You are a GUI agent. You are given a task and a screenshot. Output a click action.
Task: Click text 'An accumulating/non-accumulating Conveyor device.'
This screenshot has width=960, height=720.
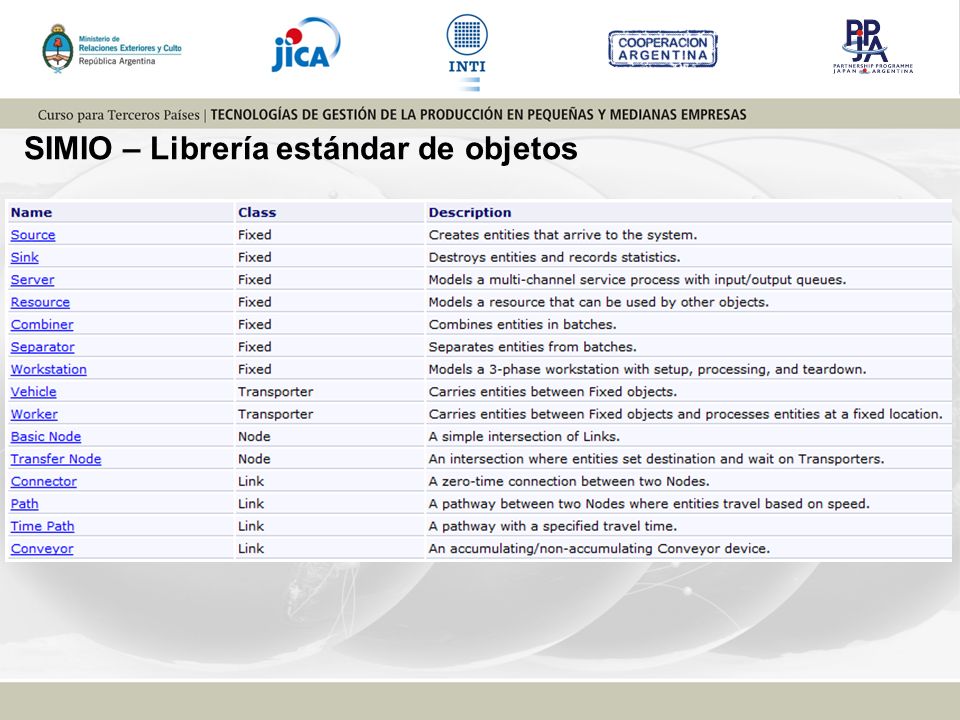click(x=599, y=549)
